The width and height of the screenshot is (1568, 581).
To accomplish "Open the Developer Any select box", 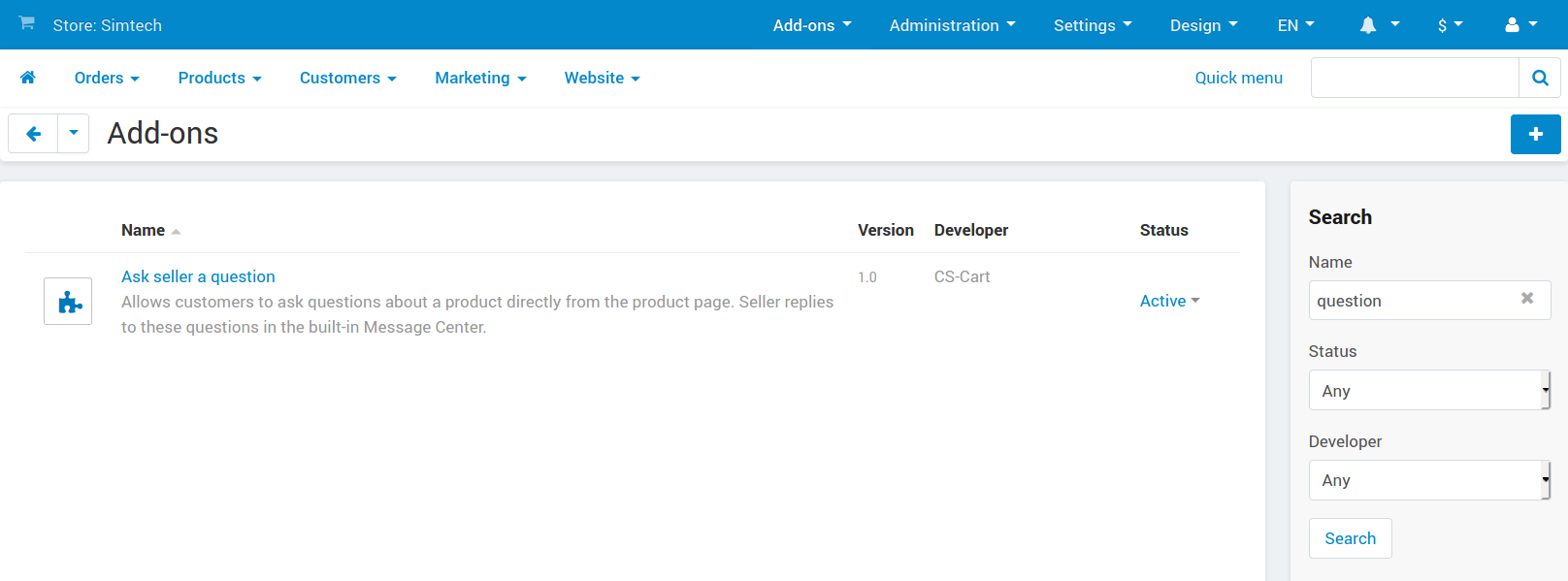I will point(1429,480).
